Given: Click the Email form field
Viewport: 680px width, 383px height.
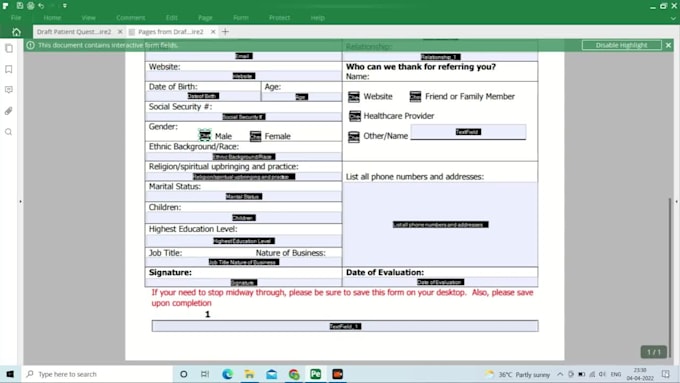Looking at the screenshot, I should [243, 56].
